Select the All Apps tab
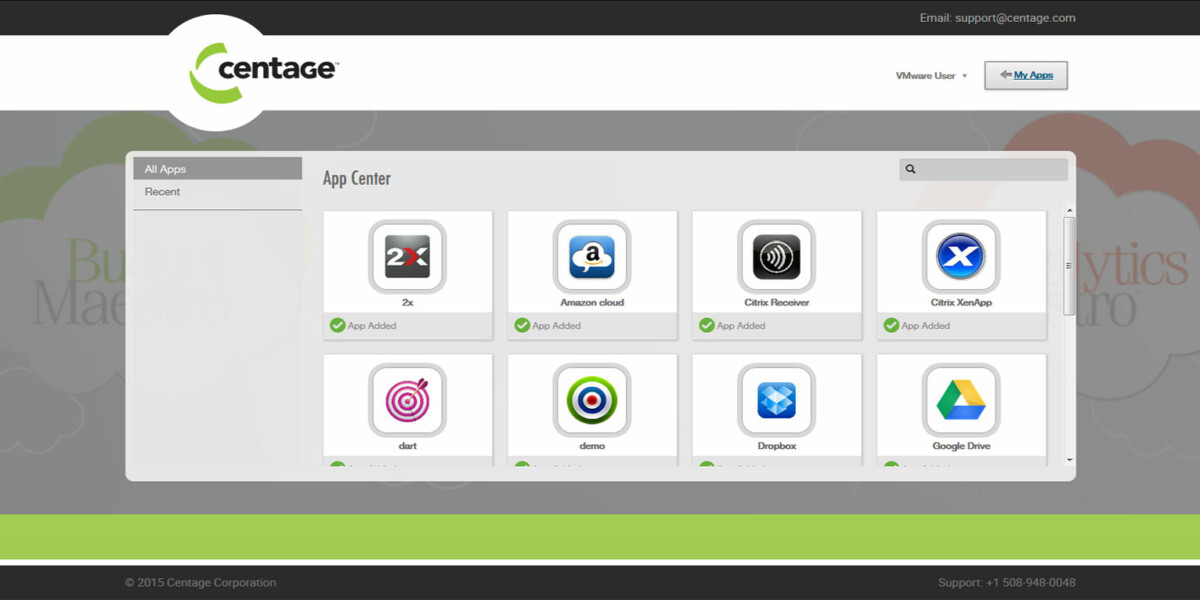The height and width of the screenshot is (600, 1200). (217, 169)
